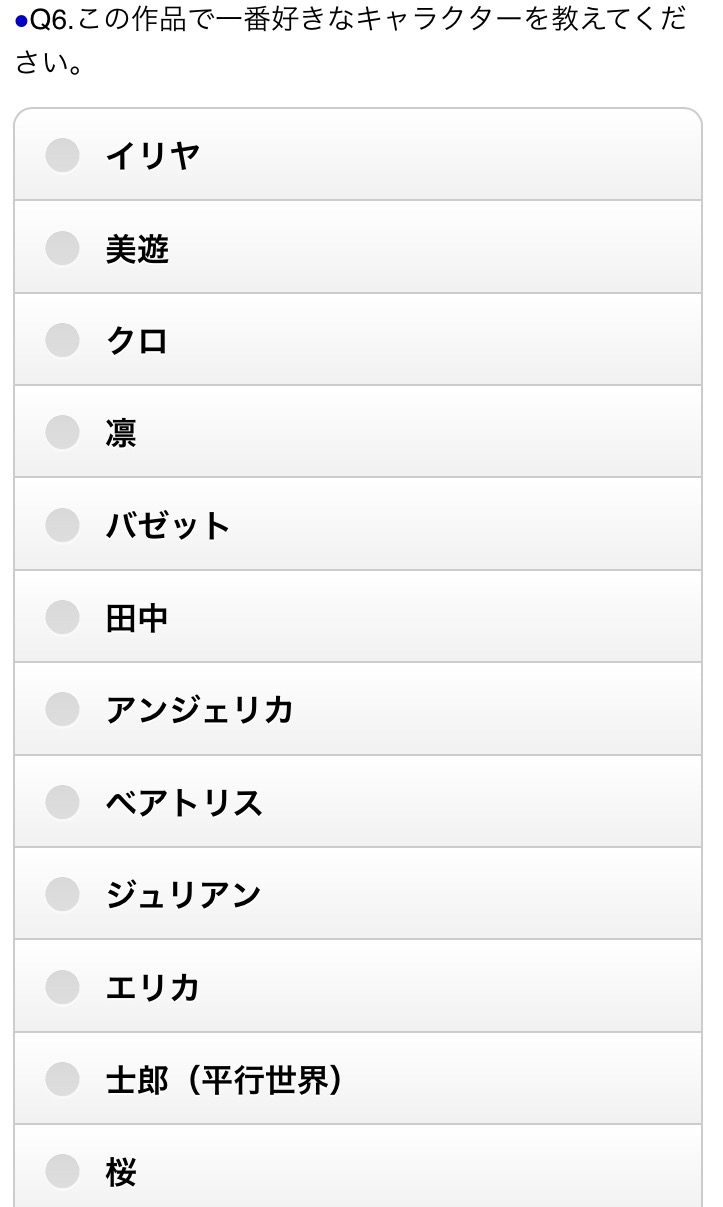Select the アンジェリカ radio button
Image resolution: width=723 pixels, height=1207 pixels.
point(62,709)
